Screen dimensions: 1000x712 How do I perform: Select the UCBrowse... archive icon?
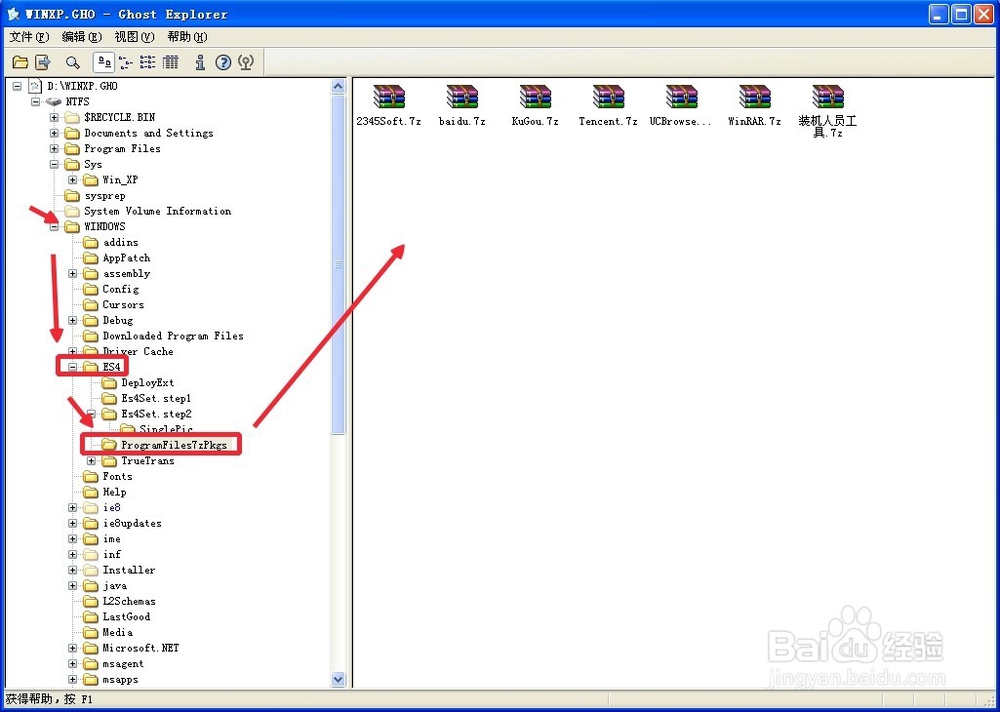coord(681,97)
